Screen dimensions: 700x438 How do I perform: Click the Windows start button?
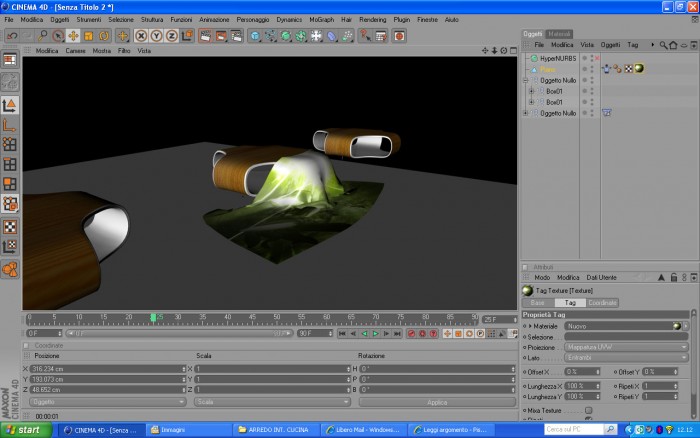[x=27, y=430]
